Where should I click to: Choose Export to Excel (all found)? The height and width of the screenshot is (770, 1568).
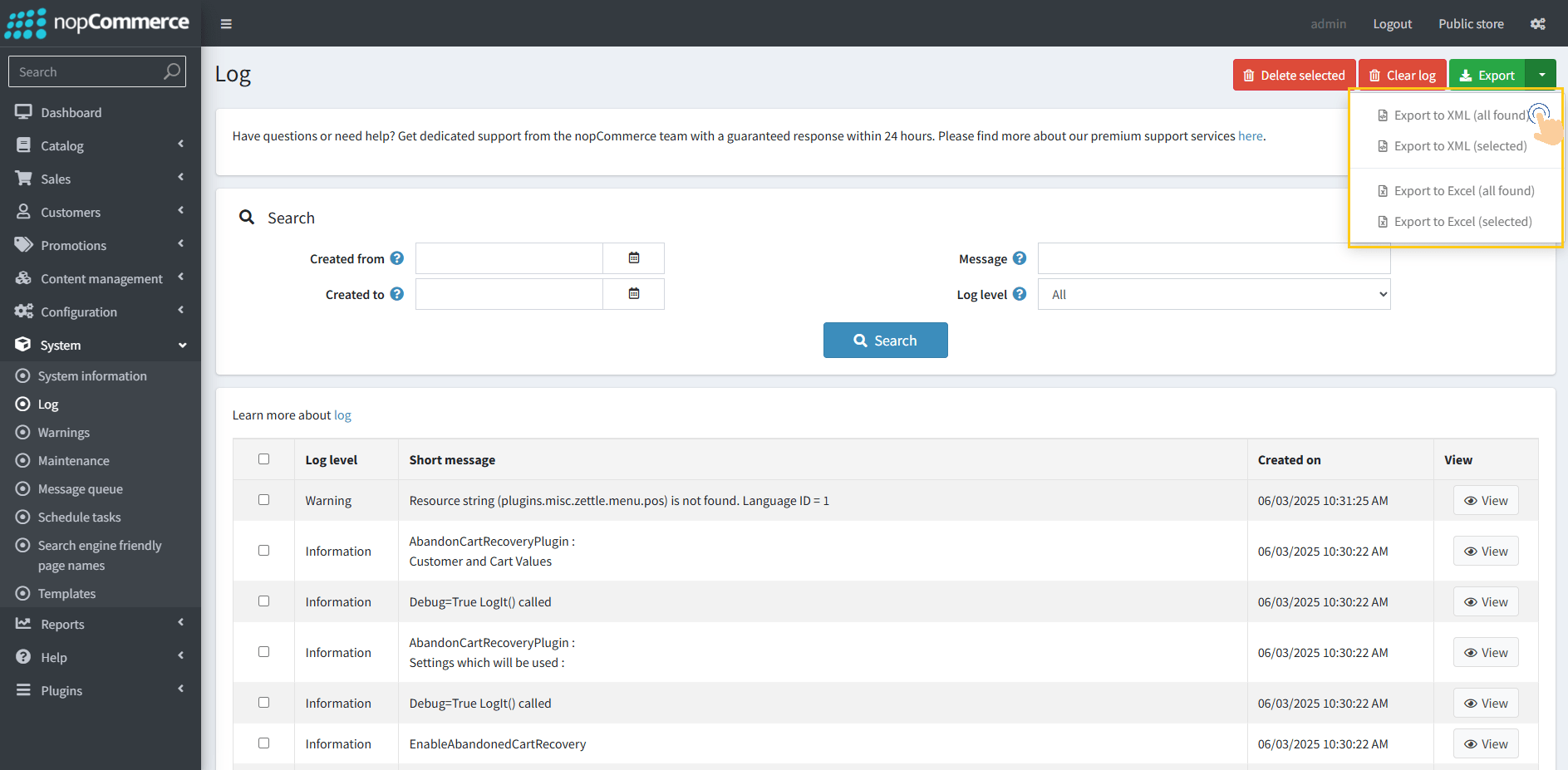coord(1463,191)
